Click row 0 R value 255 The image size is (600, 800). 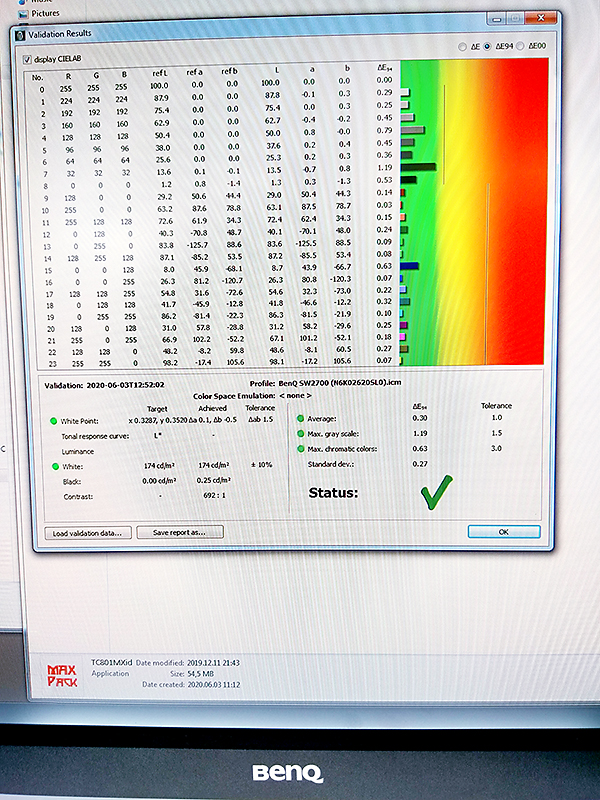click(x=66, y=88)
